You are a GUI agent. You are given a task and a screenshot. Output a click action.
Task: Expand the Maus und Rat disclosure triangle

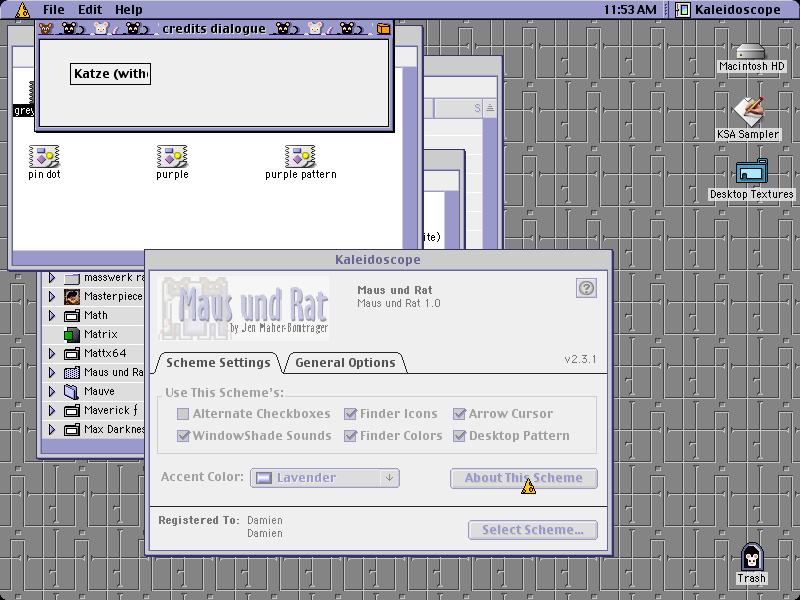pos(52,372)
